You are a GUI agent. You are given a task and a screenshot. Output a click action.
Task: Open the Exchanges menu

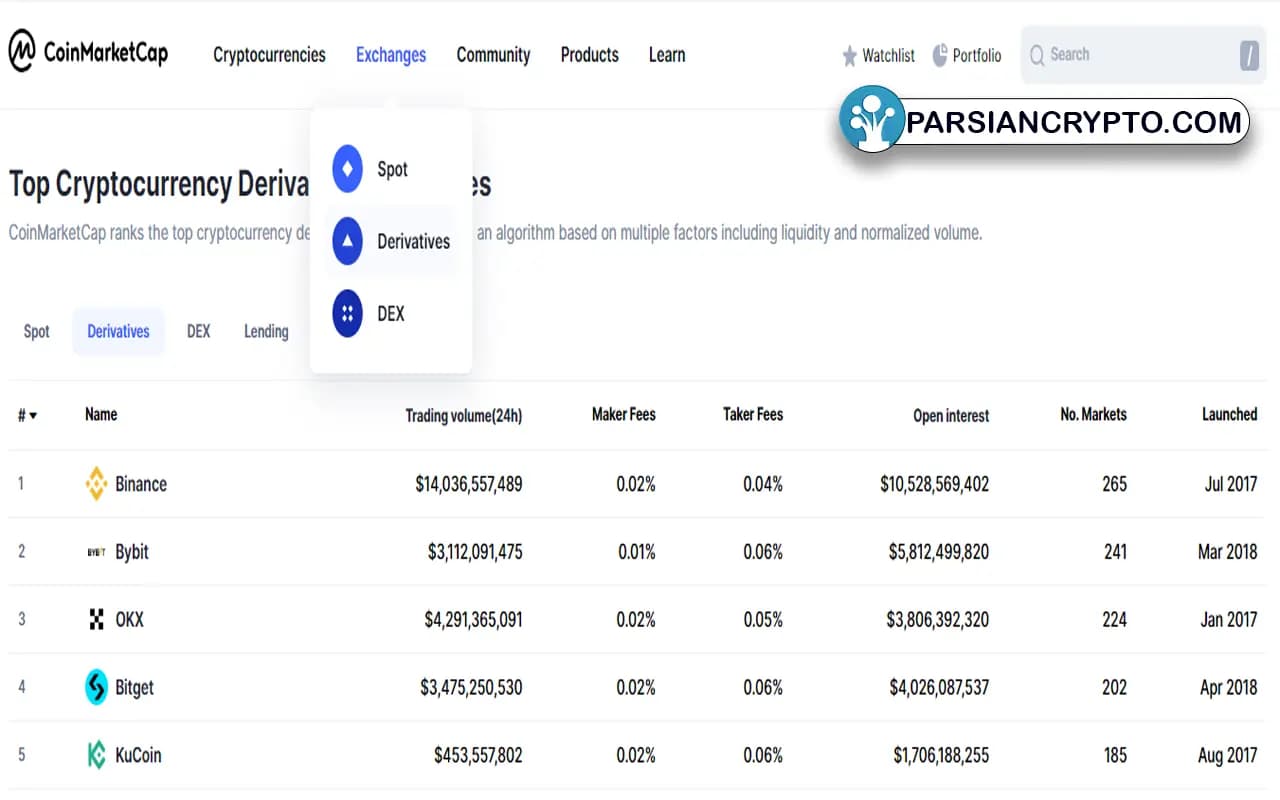391,55
